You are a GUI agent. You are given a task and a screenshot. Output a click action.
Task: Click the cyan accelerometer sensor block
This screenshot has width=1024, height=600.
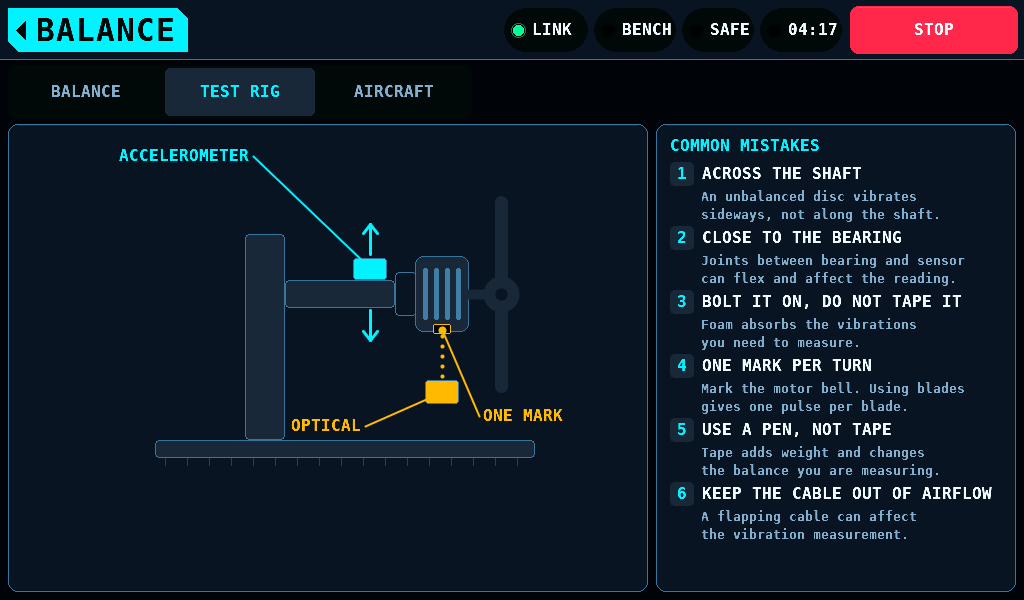(x=370, y=269)
